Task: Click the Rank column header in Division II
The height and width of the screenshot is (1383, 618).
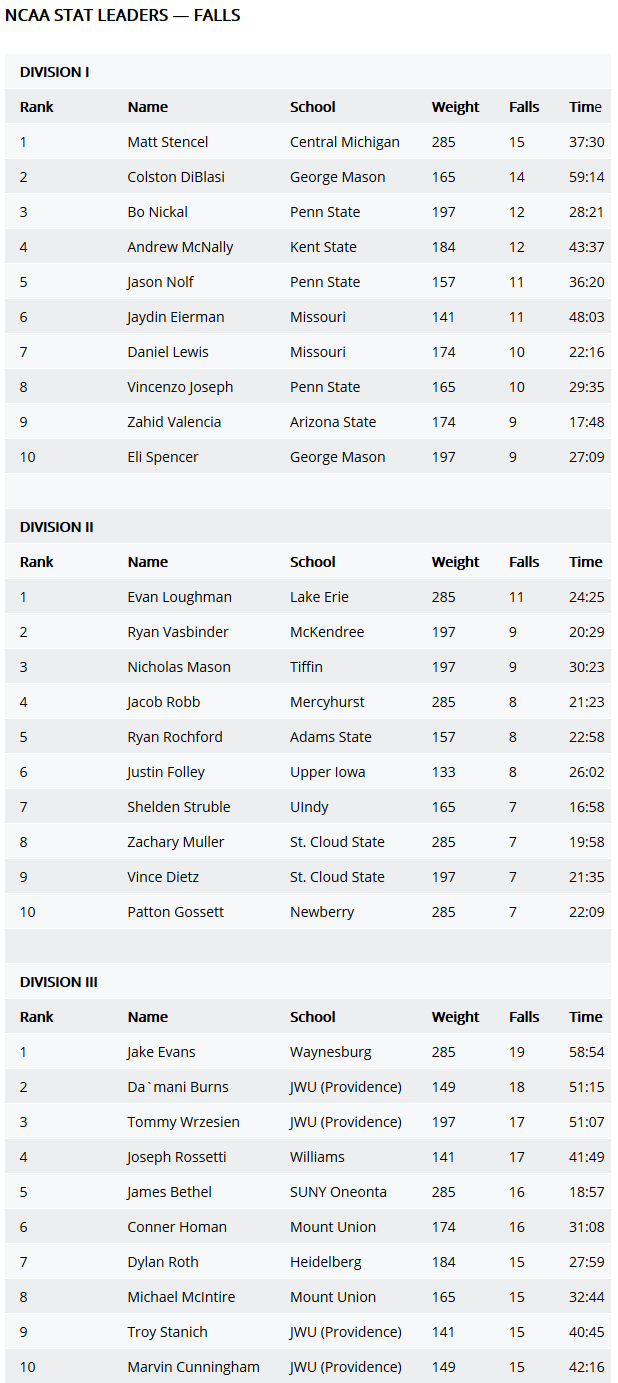Action: point(37,562)
